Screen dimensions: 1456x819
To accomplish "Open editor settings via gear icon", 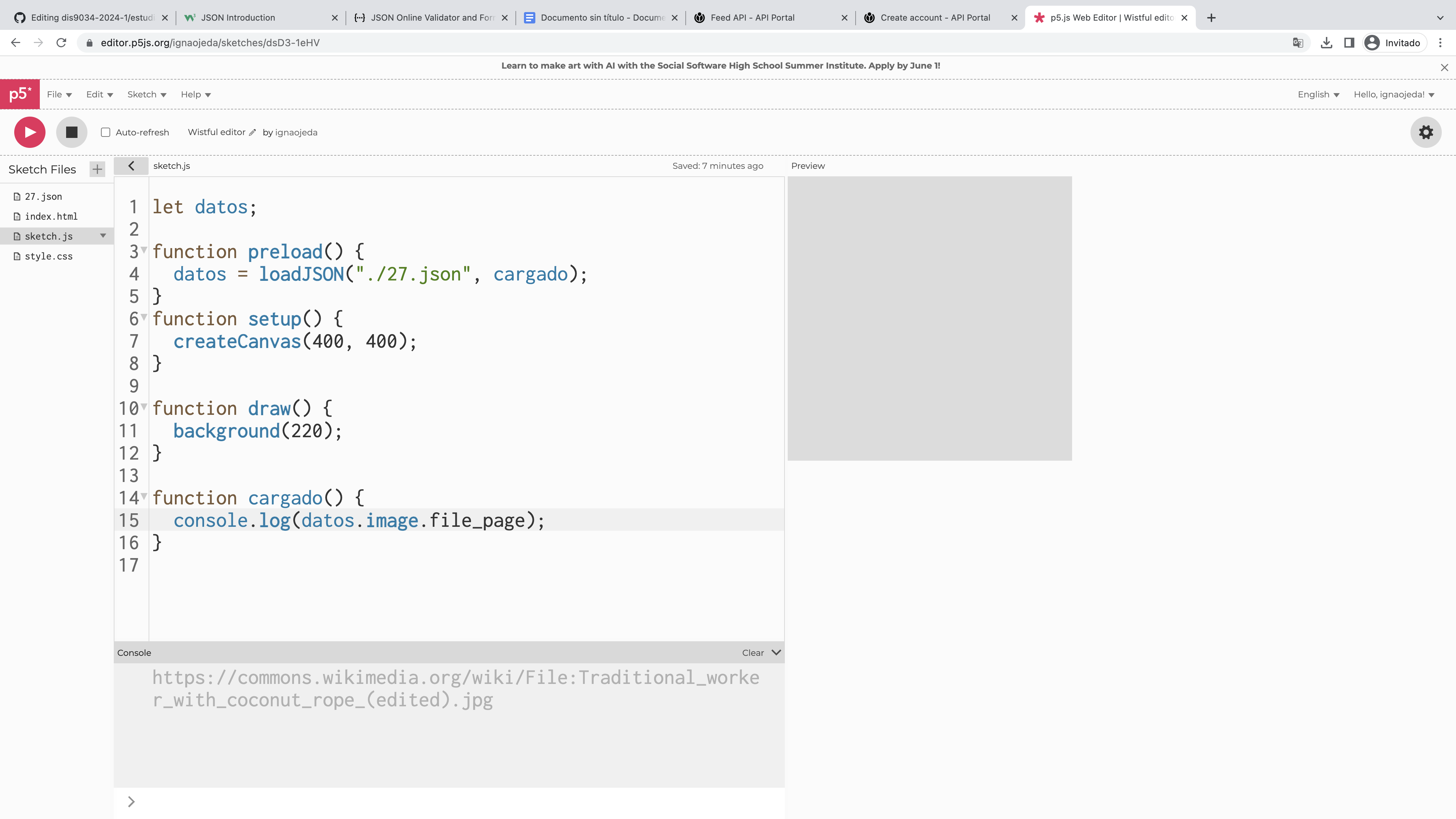I will (1426, 132).
